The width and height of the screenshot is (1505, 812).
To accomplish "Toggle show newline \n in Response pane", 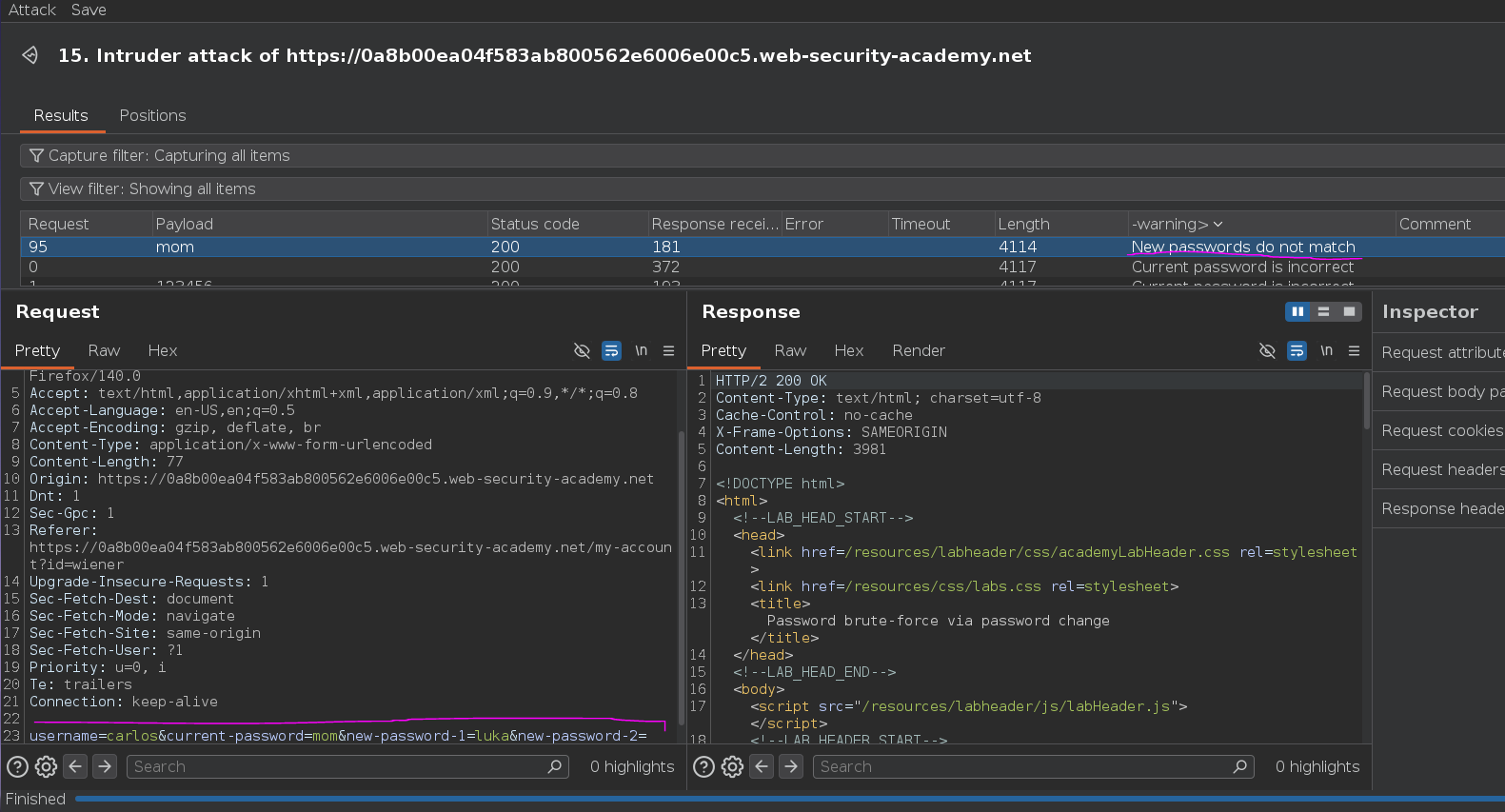I will 1326,350.
